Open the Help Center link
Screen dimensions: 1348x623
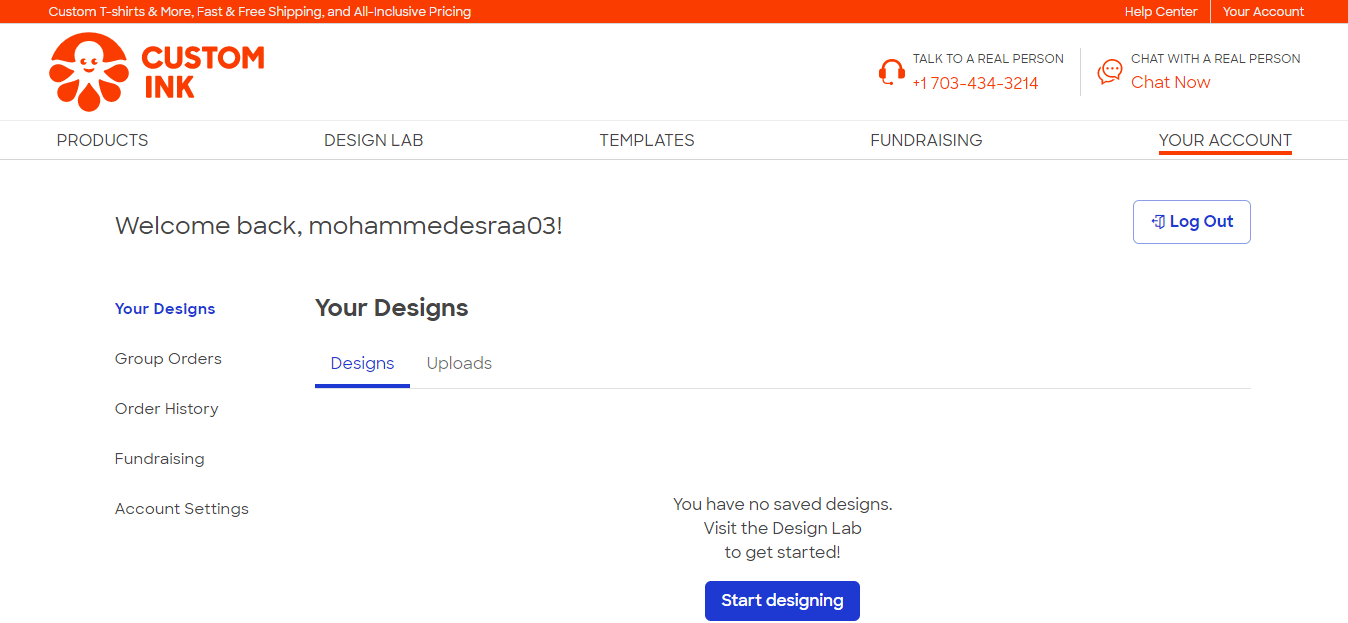[1160, 12]
